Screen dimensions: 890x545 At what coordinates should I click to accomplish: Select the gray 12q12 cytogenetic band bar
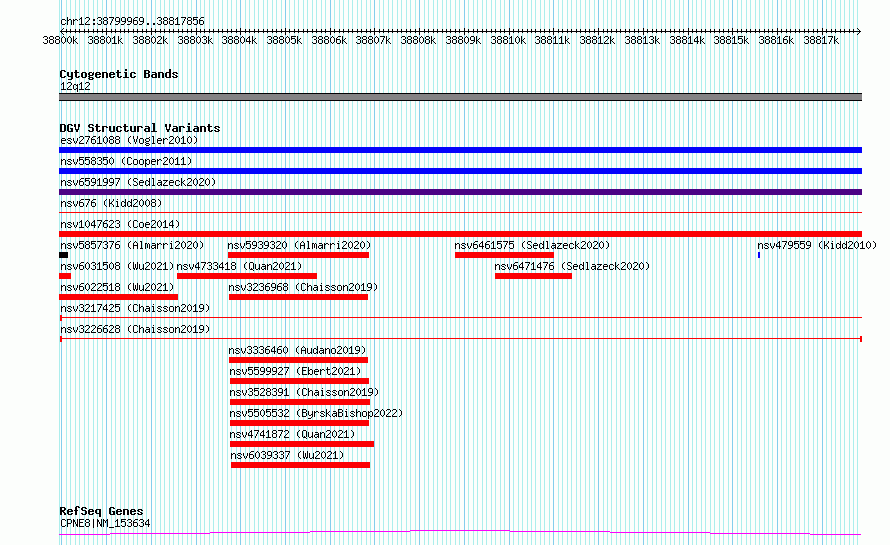coord(460,97)
